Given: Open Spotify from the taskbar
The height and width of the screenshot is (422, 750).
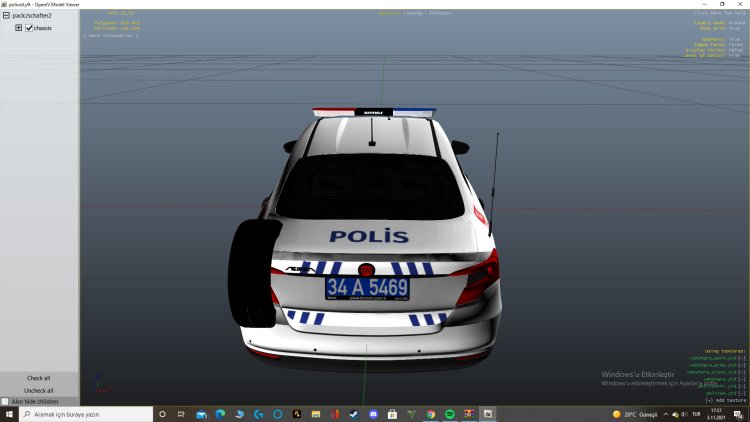Looking at the screenshot, I should [450, 414].
